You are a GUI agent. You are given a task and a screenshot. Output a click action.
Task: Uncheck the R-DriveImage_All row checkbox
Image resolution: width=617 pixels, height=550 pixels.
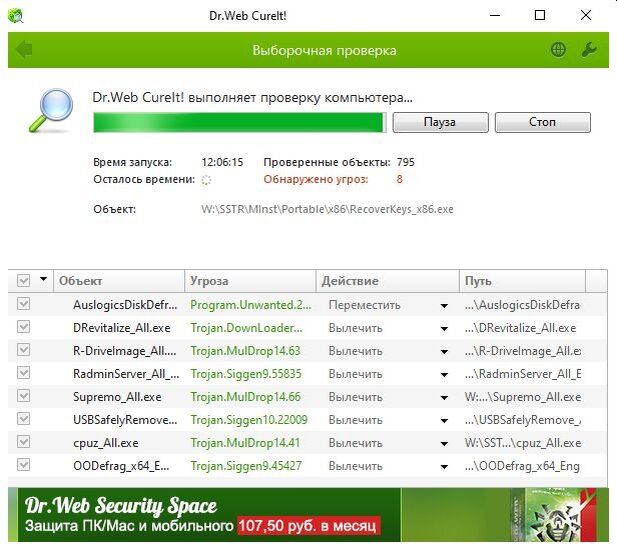pos(24,350)
